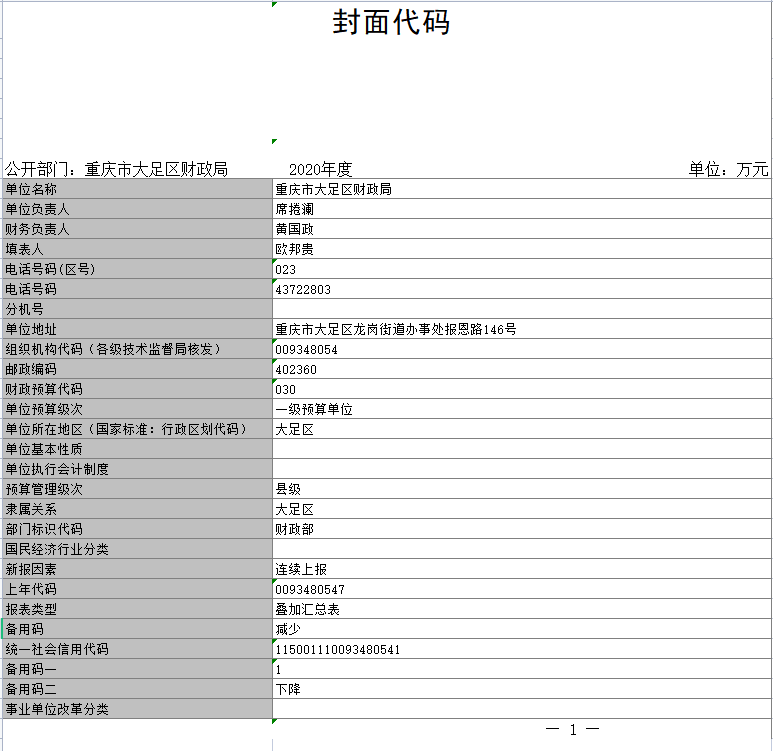Image resolution: width=773 pixels, height=751 pixels.
Task: Select the value '一级预算单位'
Action: [x=314, y=409]
